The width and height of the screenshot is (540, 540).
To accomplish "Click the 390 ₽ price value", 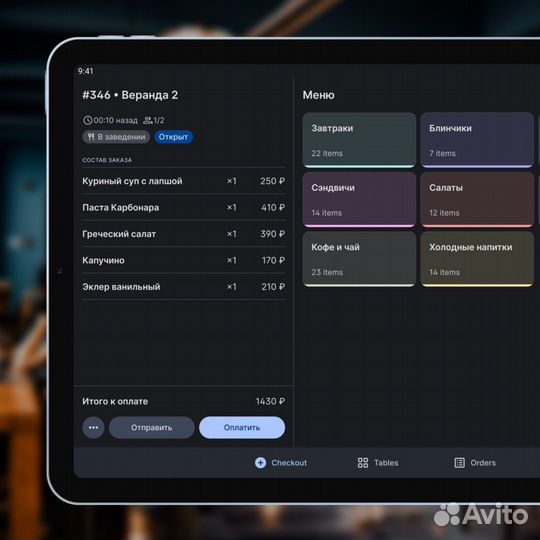I will (x=272, y=234).
